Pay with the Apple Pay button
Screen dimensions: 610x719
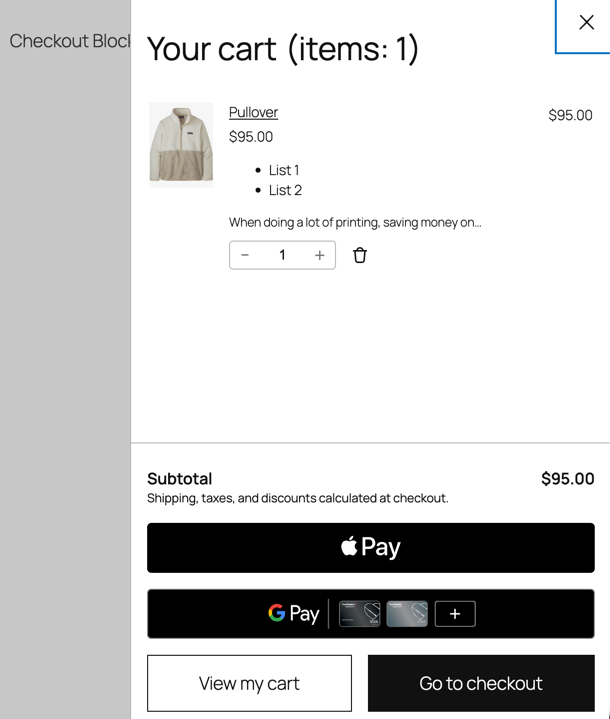coord(370,547)
